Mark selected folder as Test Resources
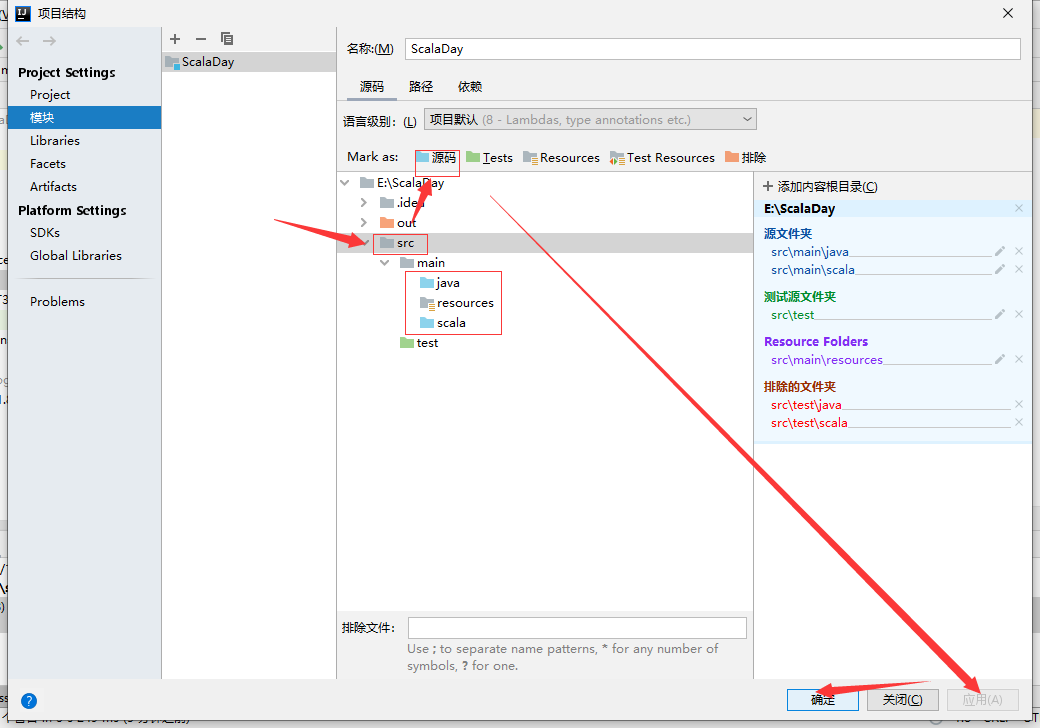This screenshot has height=728, width=1040. 663,158
